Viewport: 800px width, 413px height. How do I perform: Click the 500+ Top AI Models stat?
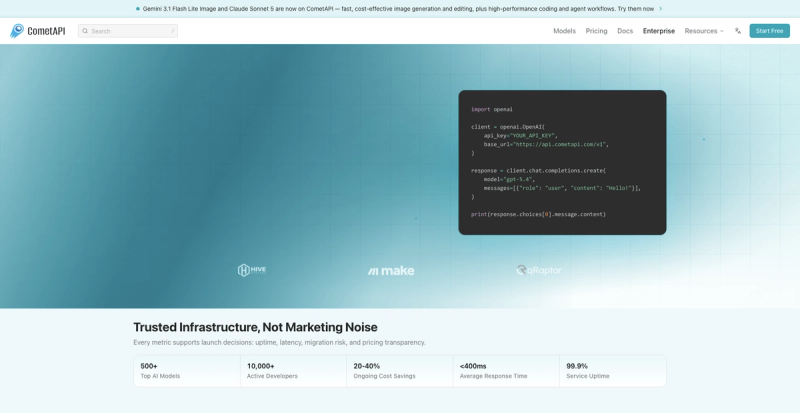tap(187, 371)
